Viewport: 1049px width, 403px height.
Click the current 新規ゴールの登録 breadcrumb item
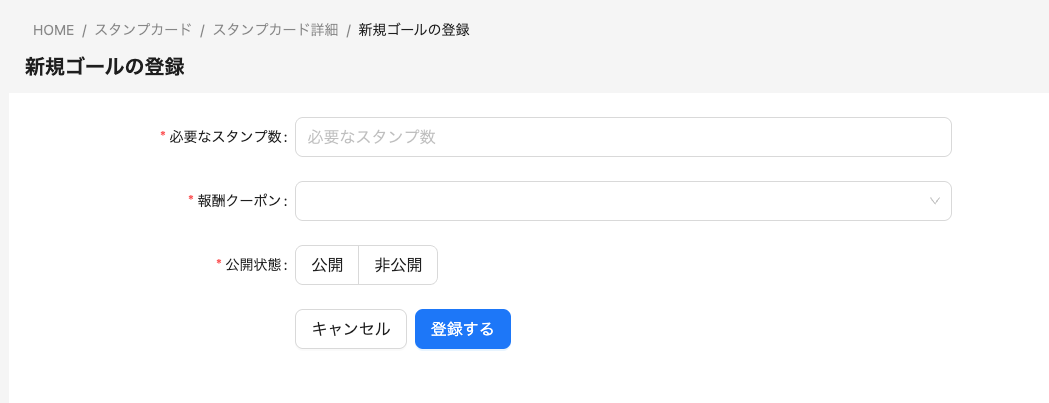(x=414, y=30)
